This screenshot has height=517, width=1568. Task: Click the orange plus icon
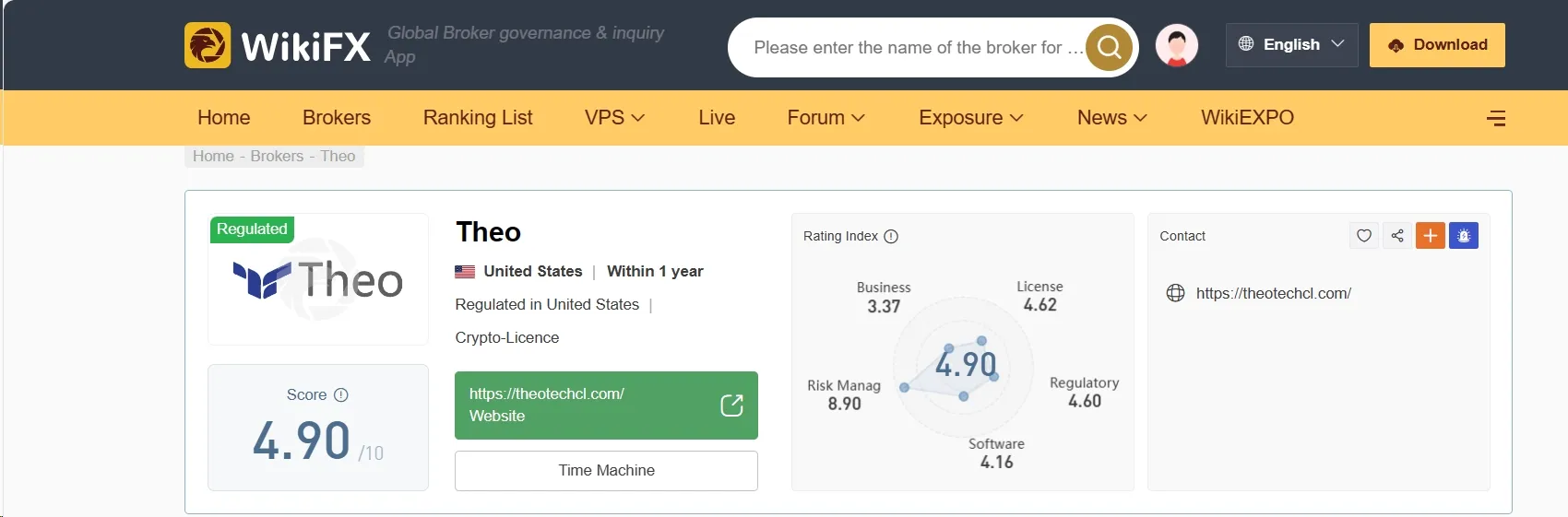(1431, 236)
